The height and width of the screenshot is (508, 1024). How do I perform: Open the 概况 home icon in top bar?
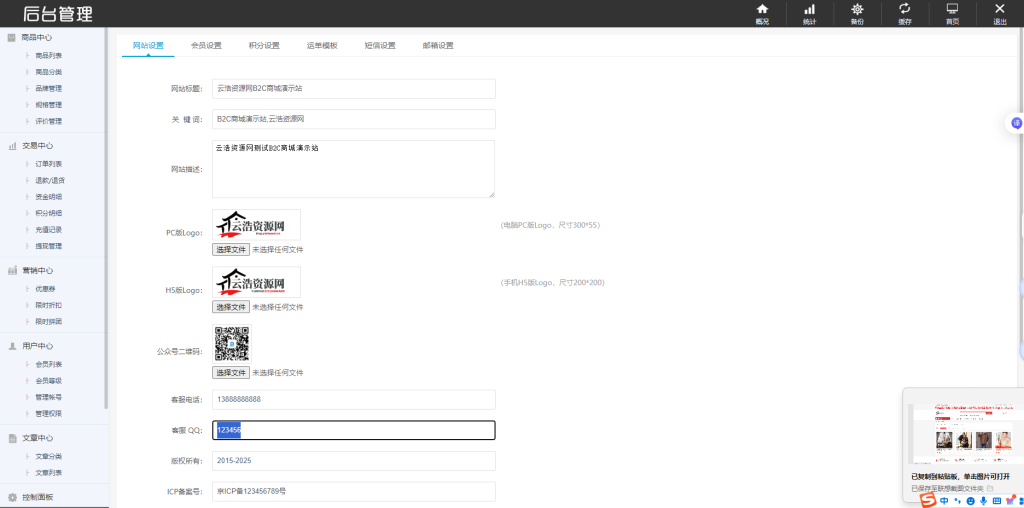pos(762,13)
